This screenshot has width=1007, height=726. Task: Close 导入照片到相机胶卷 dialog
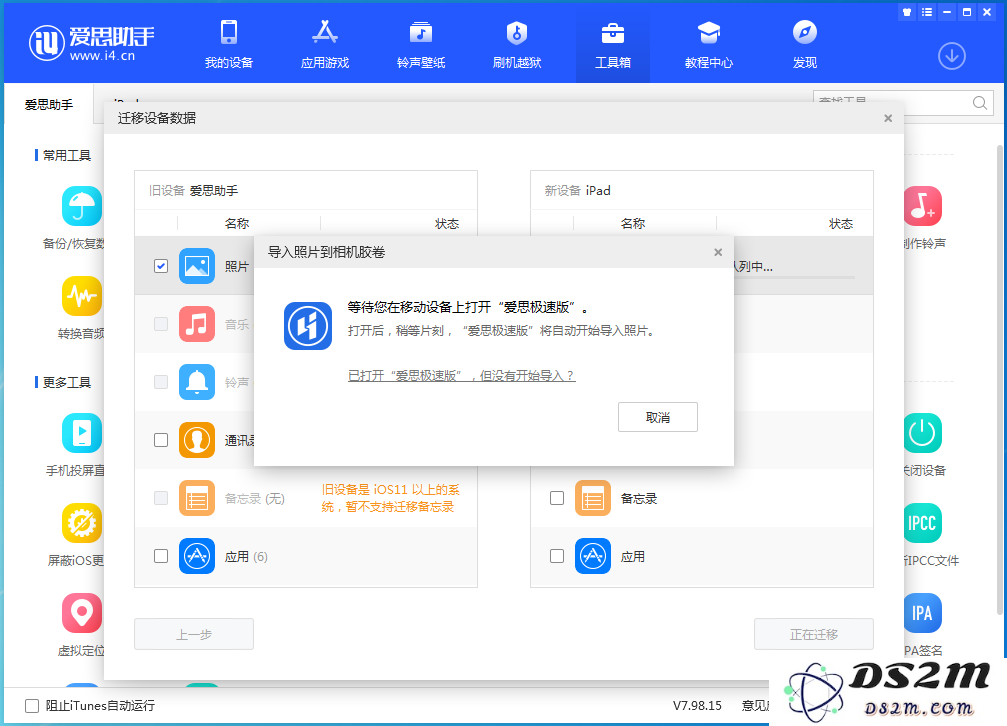point(718,252)
